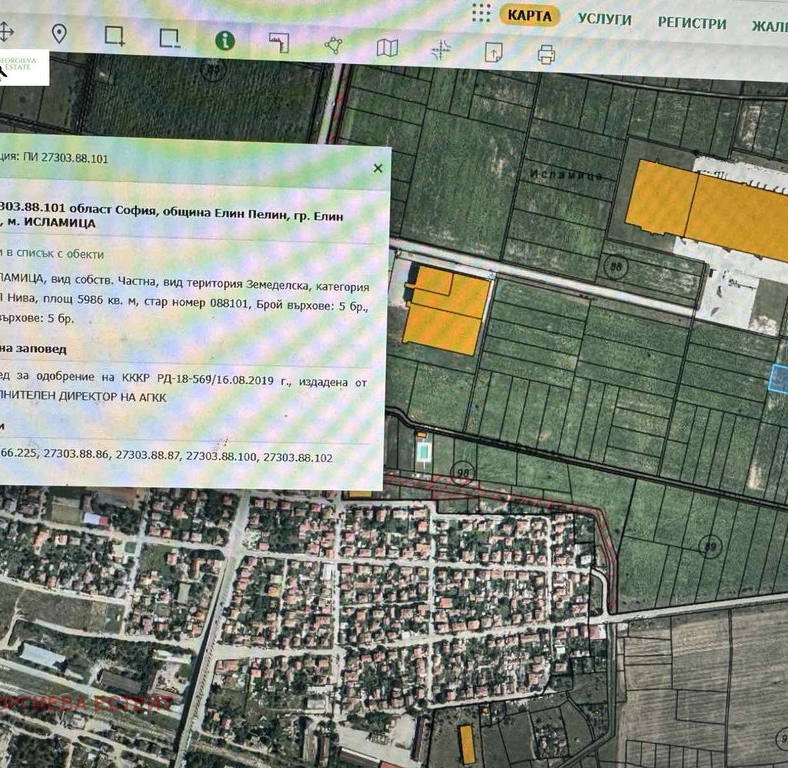Close the parcel info popup
The width and height of the screenshot is (788, 768).
click(x=378, y=168)
